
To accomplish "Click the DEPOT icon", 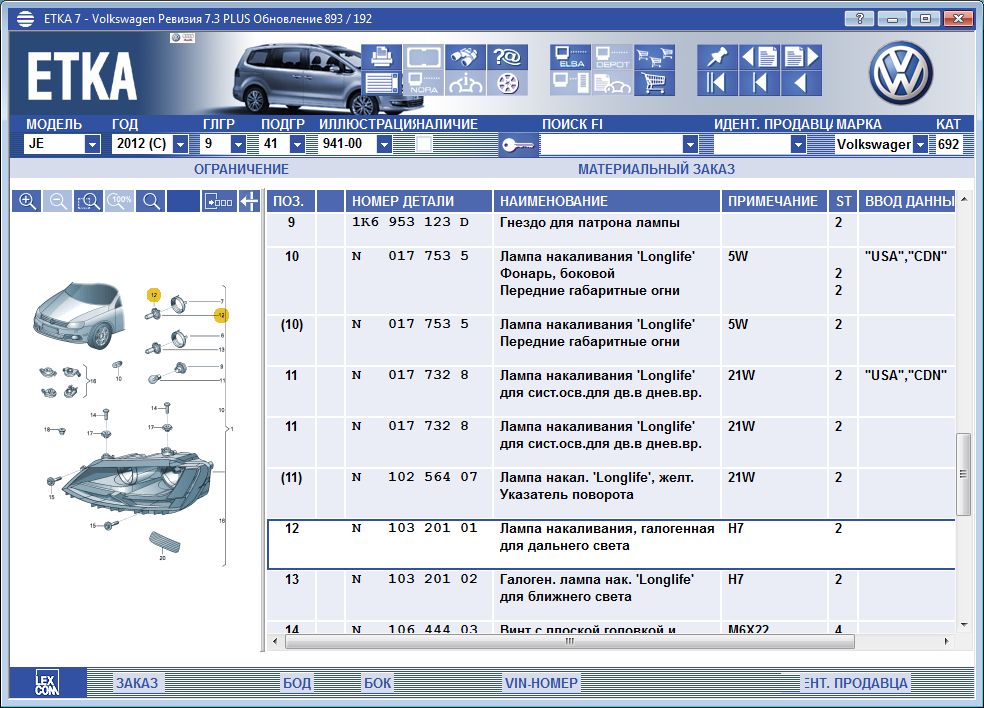I will click(x=612, y=57).
